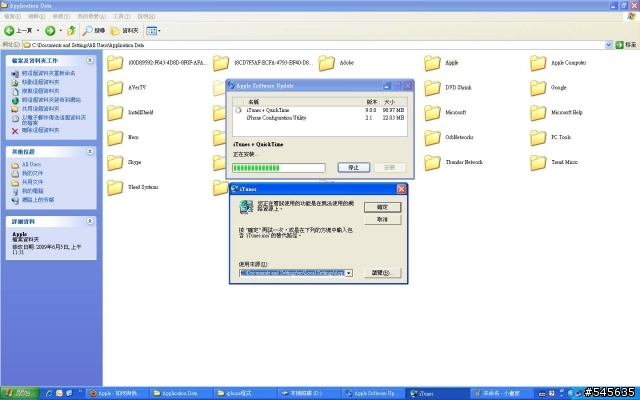Select the DVD Shrink folder icon
This screenshot has height=400, width=640.
[432, 88]
